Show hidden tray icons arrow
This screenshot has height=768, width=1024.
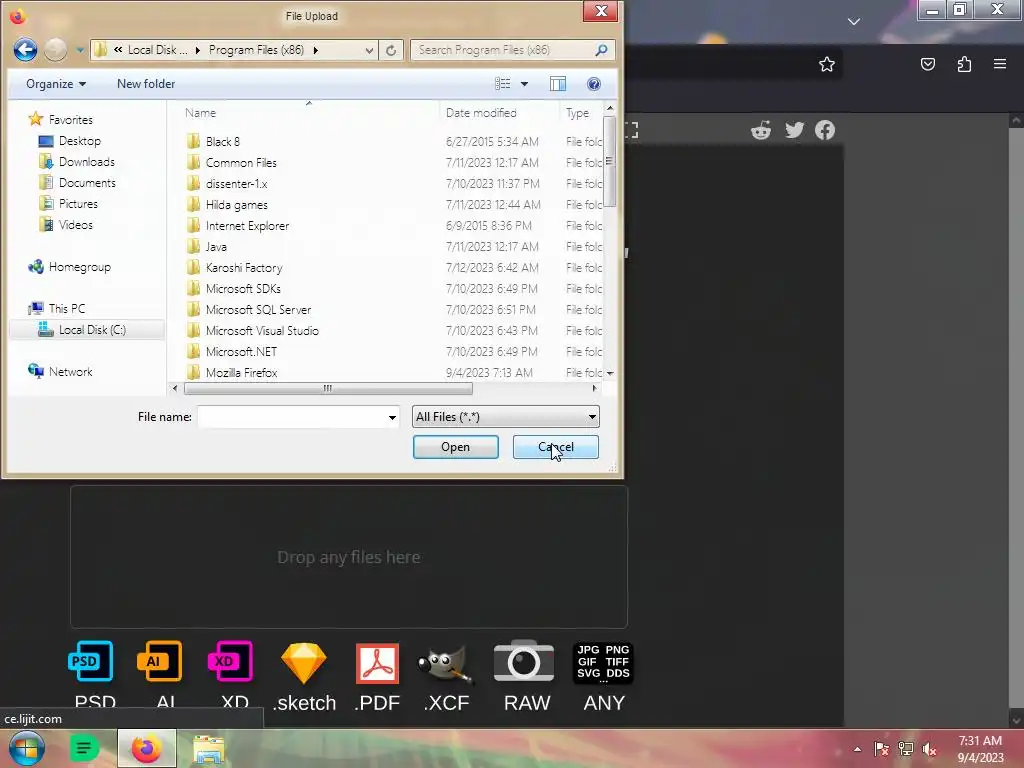click(857, 749)
